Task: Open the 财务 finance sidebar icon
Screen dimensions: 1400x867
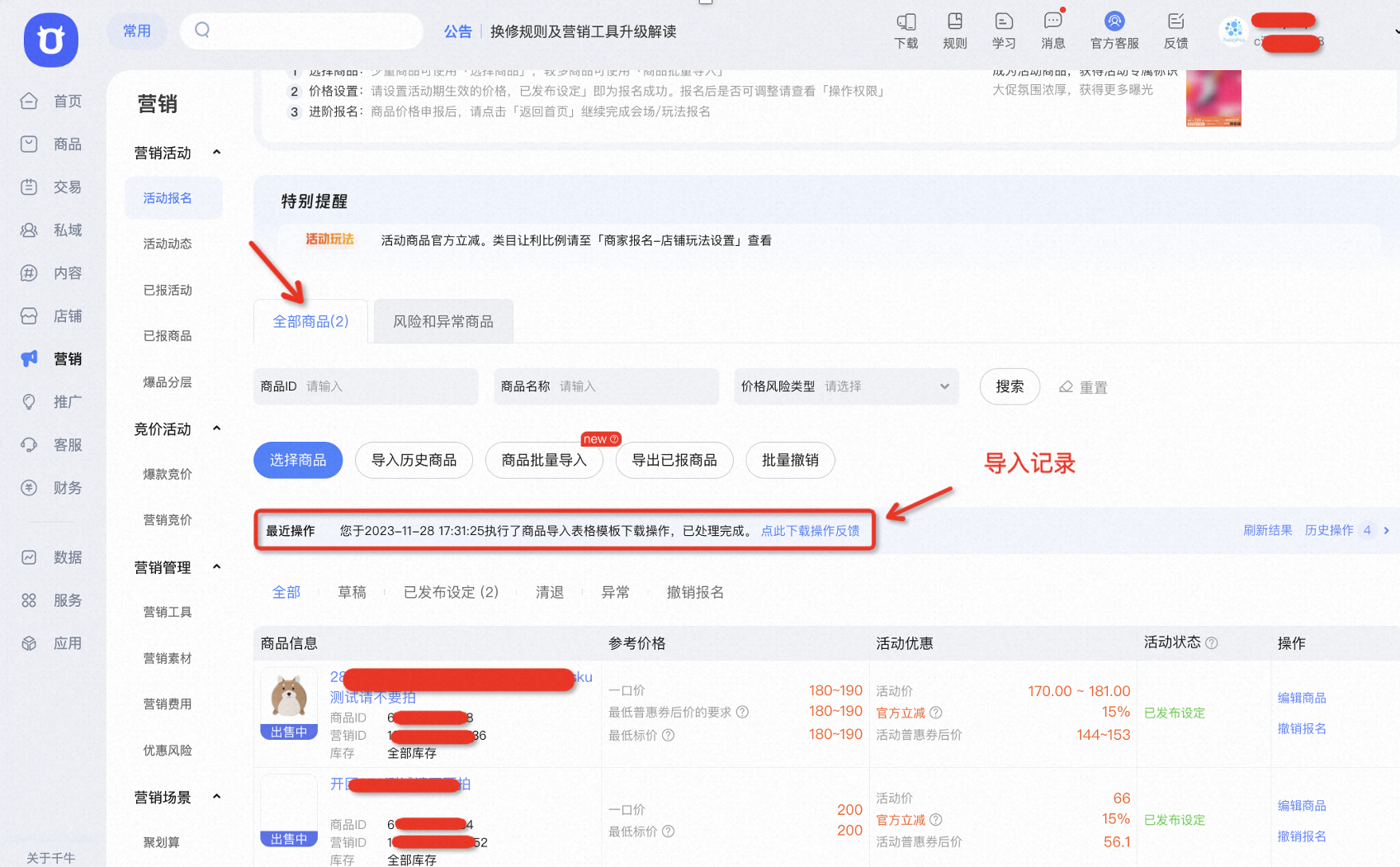Action: click(29, 487)
